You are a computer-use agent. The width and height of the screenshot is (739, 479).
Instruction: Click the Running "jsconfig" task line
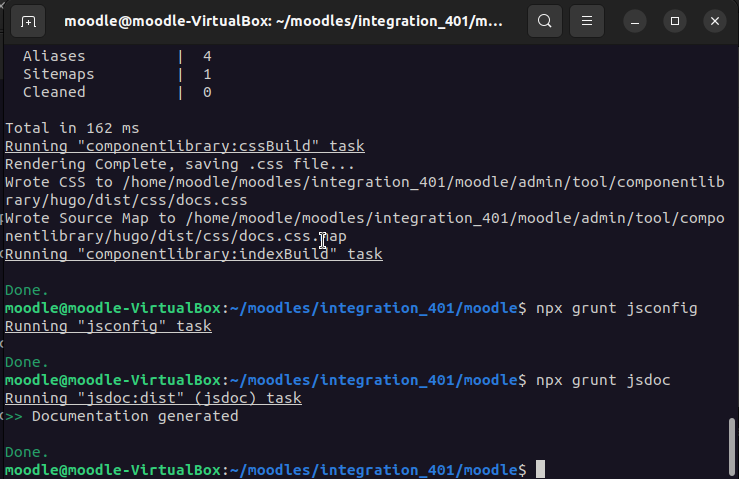point(108,326)
